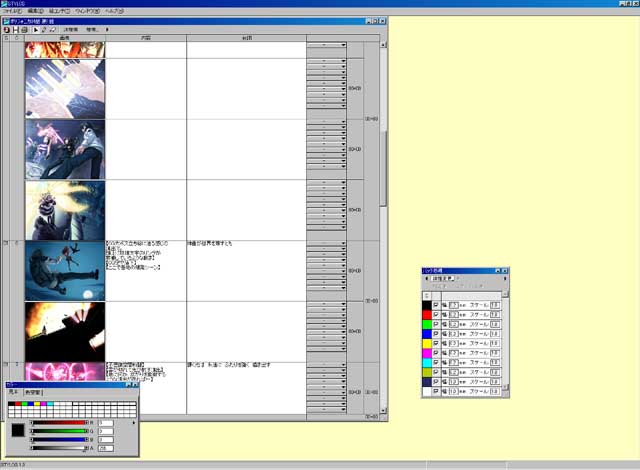Image resolution: width=640 pixels, height=470 pixels.
Task: Click the A alpha value input field
Action: (x=106, y=448)
